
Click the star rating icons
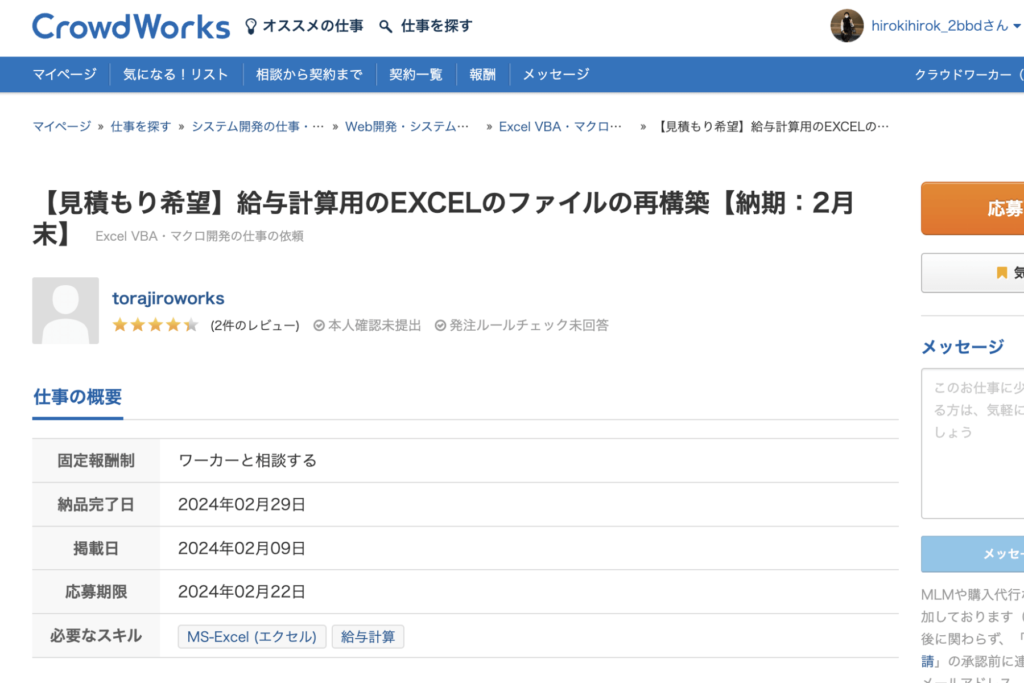[155, 325]
